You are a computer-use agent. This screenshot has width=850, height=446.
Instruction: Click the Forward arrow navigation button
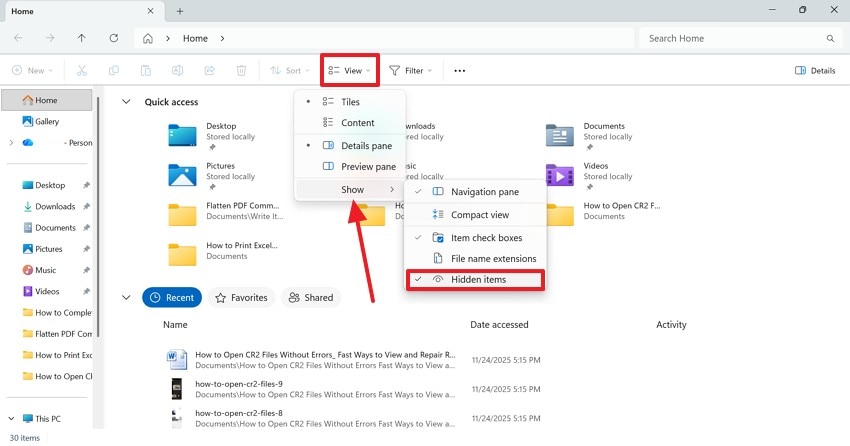(50, 38)
